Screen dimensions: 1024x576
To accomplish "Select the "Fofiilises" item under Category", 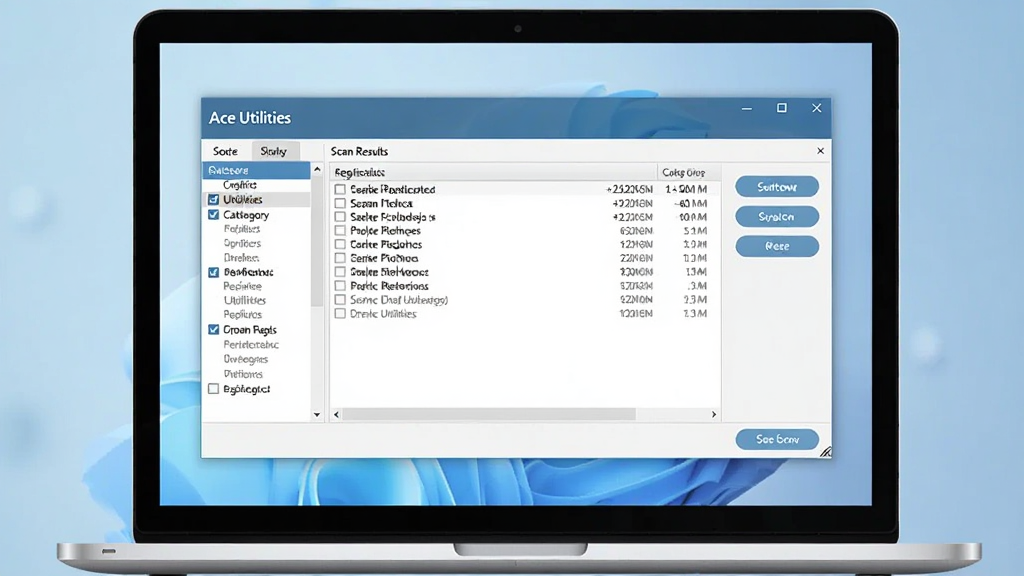I will click(x=242, y=229).
